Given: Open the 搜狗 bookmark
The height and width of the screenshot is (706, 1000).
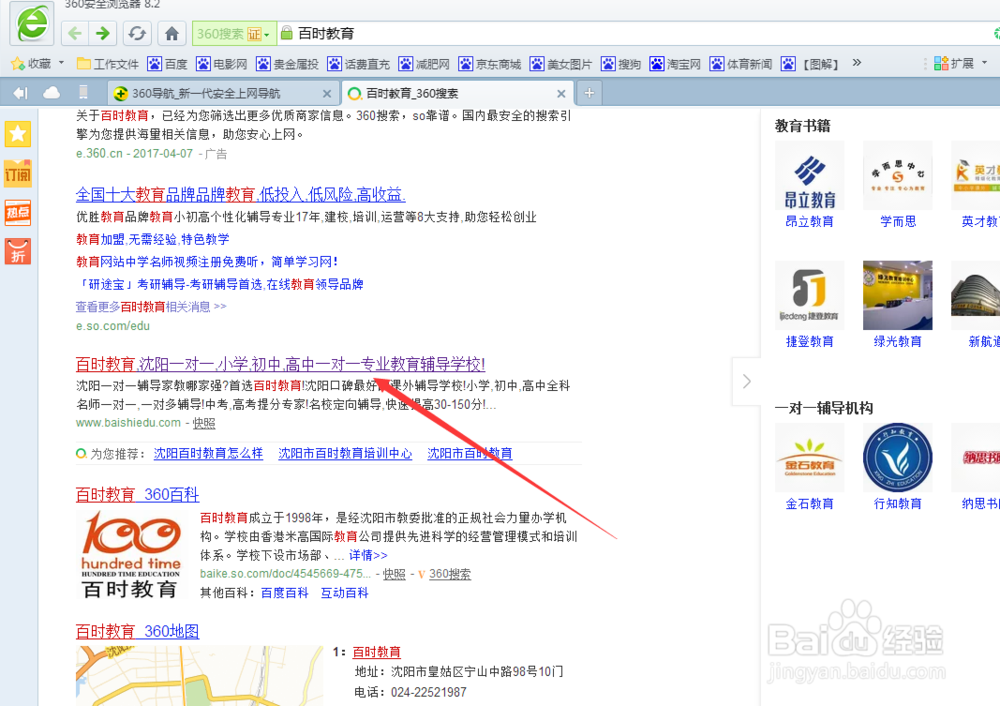Looking at the screenshot, I should (x=621, y=64).
